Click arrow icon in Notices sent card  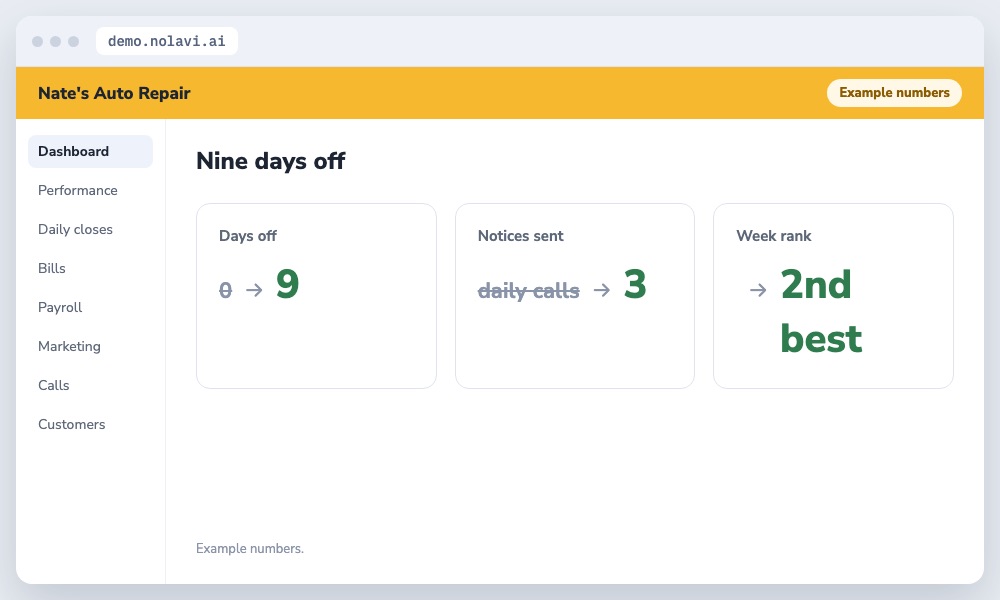(601, 290)
